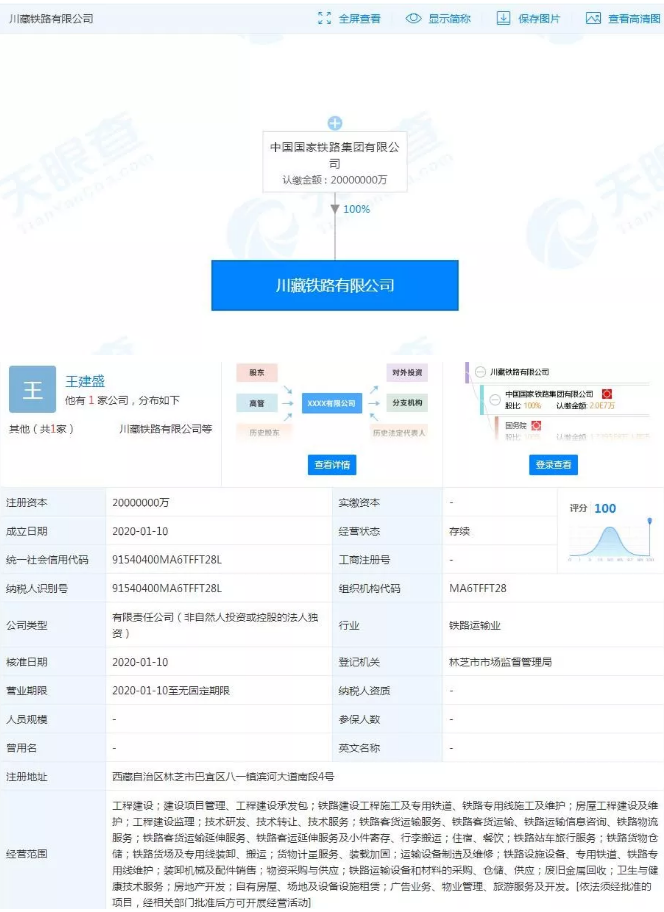Collapse the 川藏铁路有限公司 tree node
This screenshot has width=664, height=912.
coord(480,372)
